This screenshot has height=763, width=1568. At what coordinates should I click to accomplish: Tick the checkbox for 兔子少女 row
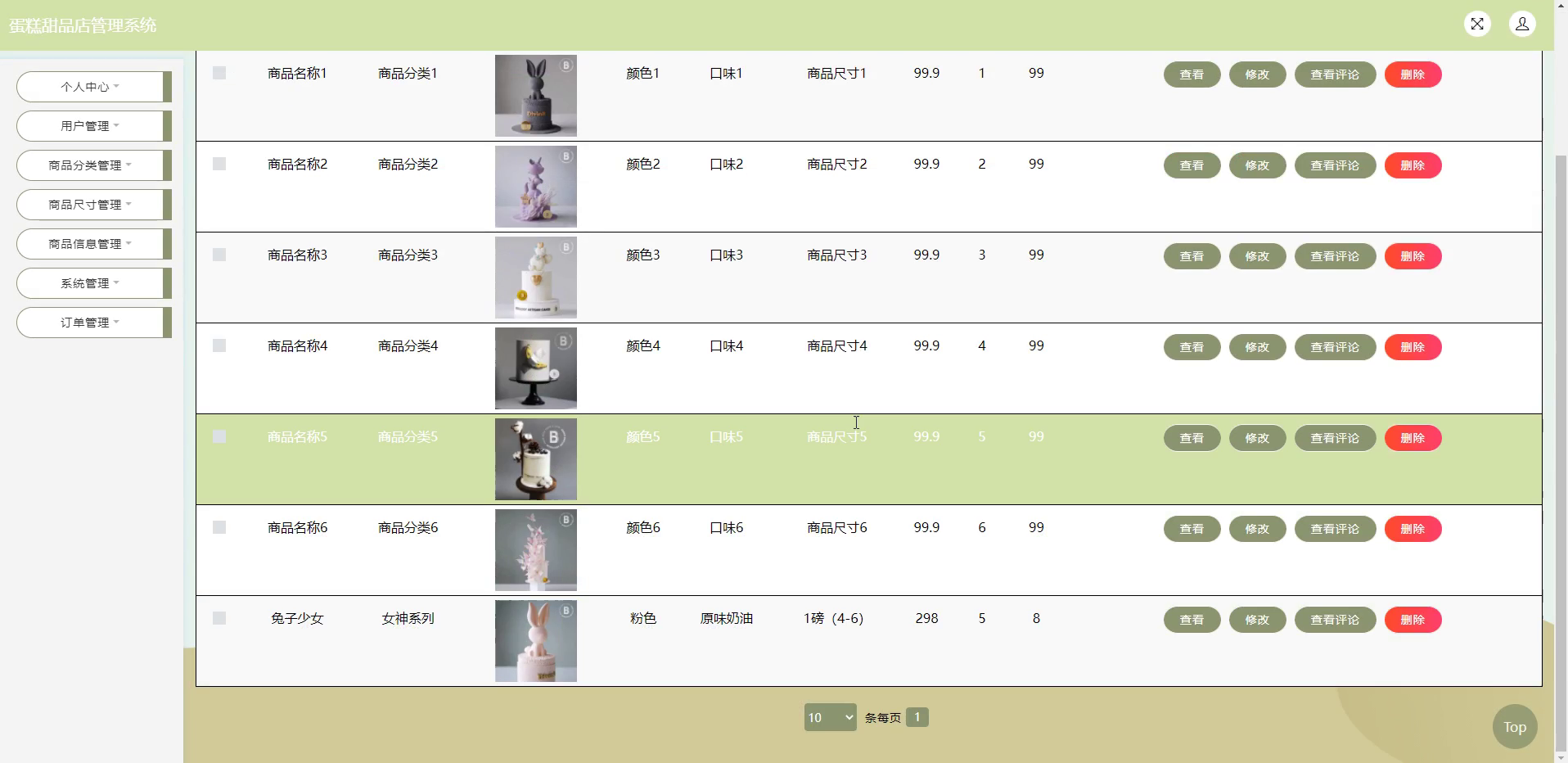[219, 618]
